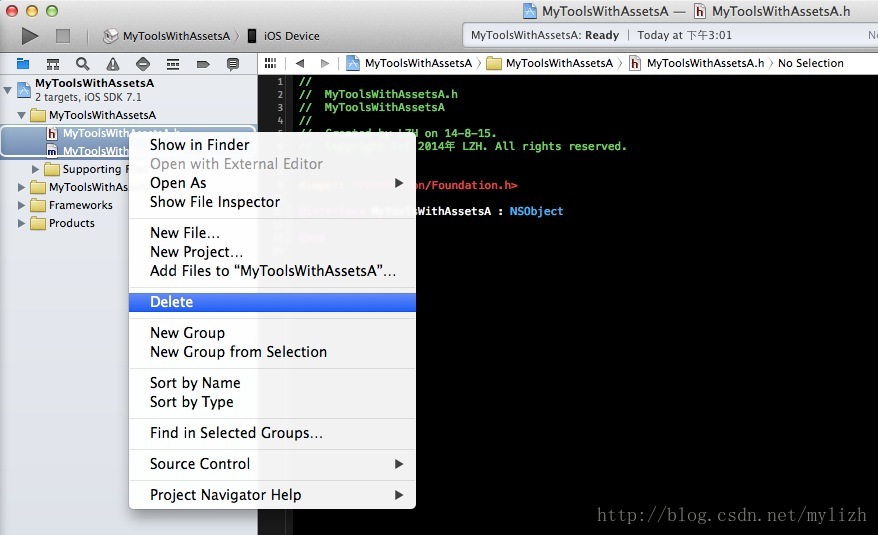Click the MyToolsWithAssetsA: Ready status text

click(544, 35)
